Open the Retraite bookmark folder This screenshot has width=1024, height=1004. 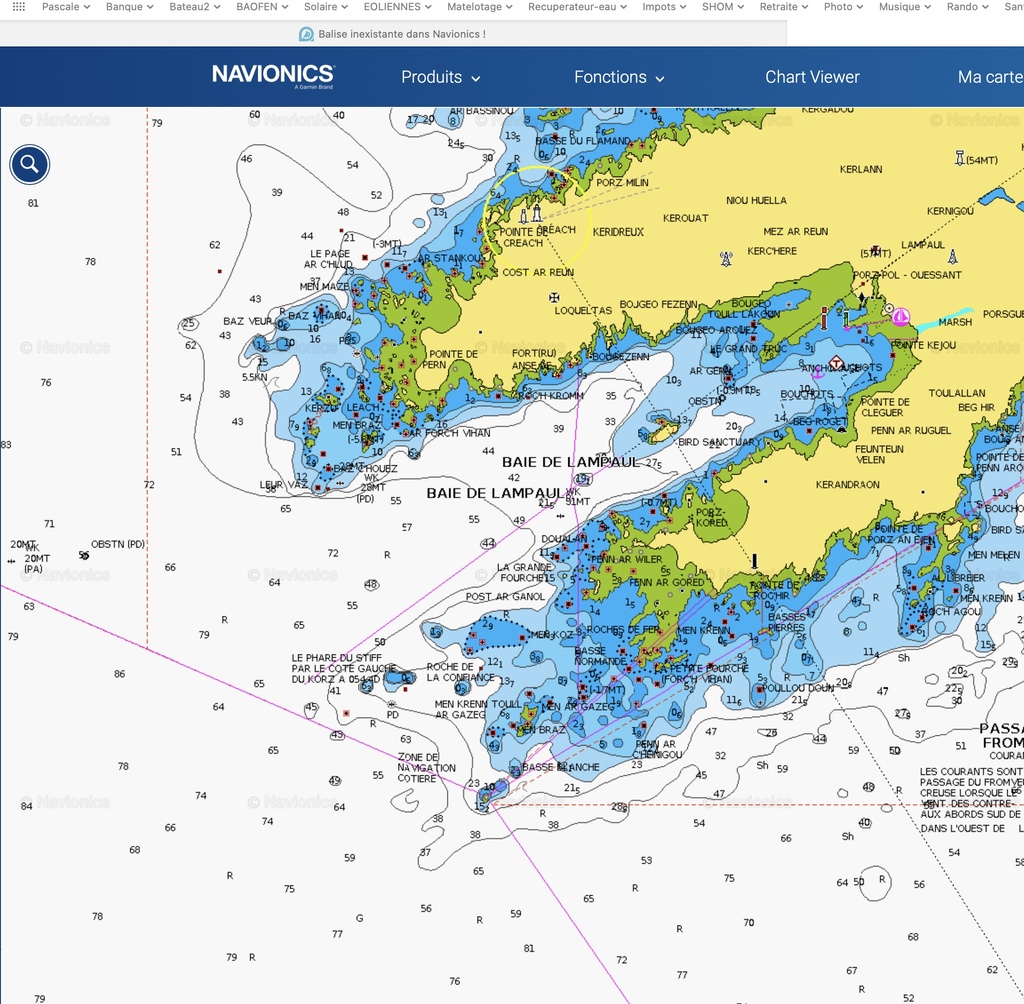(x=784, y=7)
